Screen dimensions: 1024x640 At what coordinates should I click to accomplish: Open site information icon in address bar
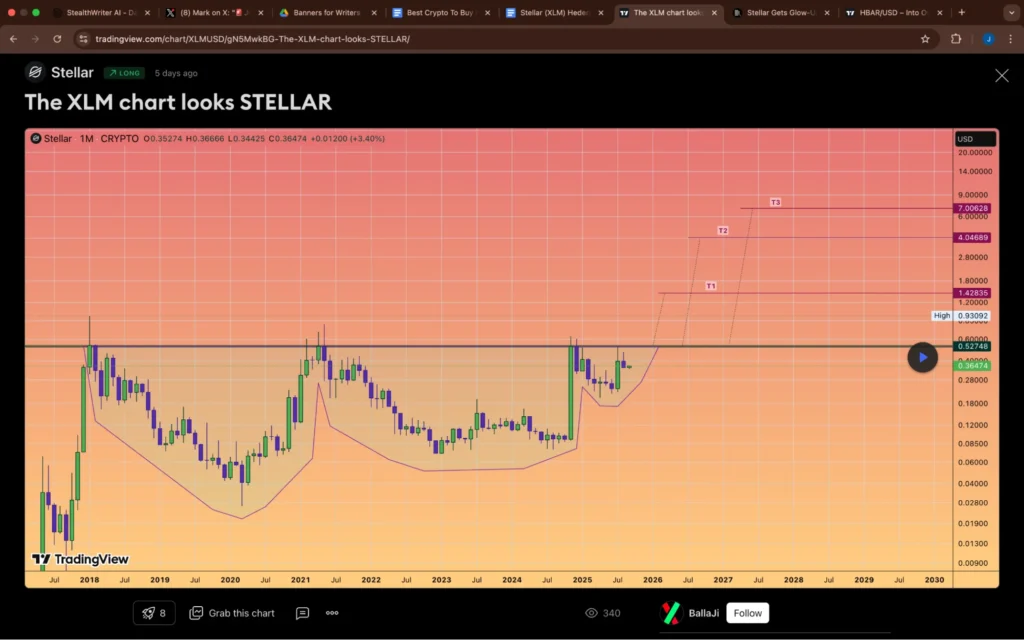(x=83, y=39)
